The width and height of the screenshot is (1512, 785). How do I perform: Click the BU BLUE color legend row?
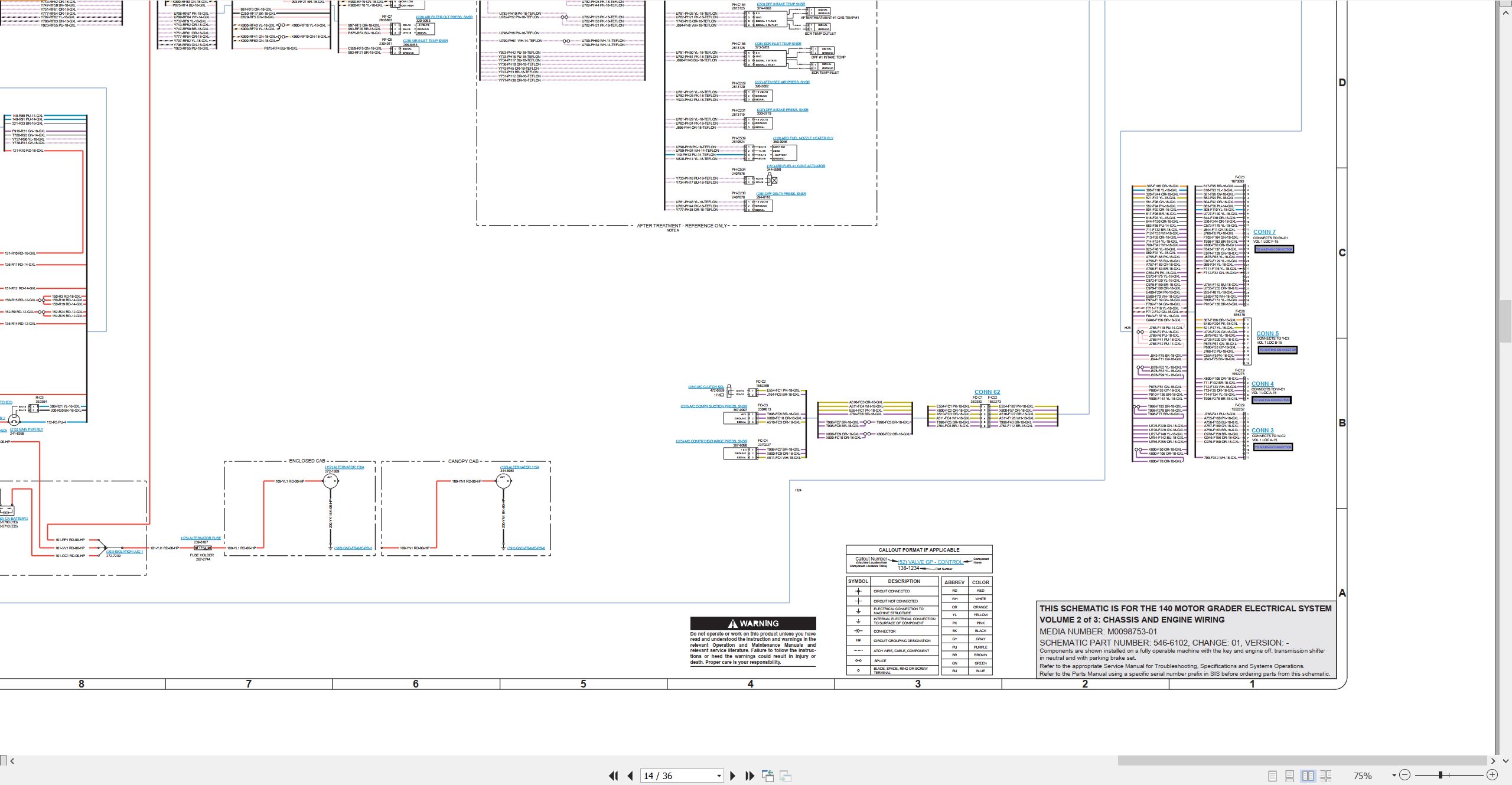coord(967,671)
